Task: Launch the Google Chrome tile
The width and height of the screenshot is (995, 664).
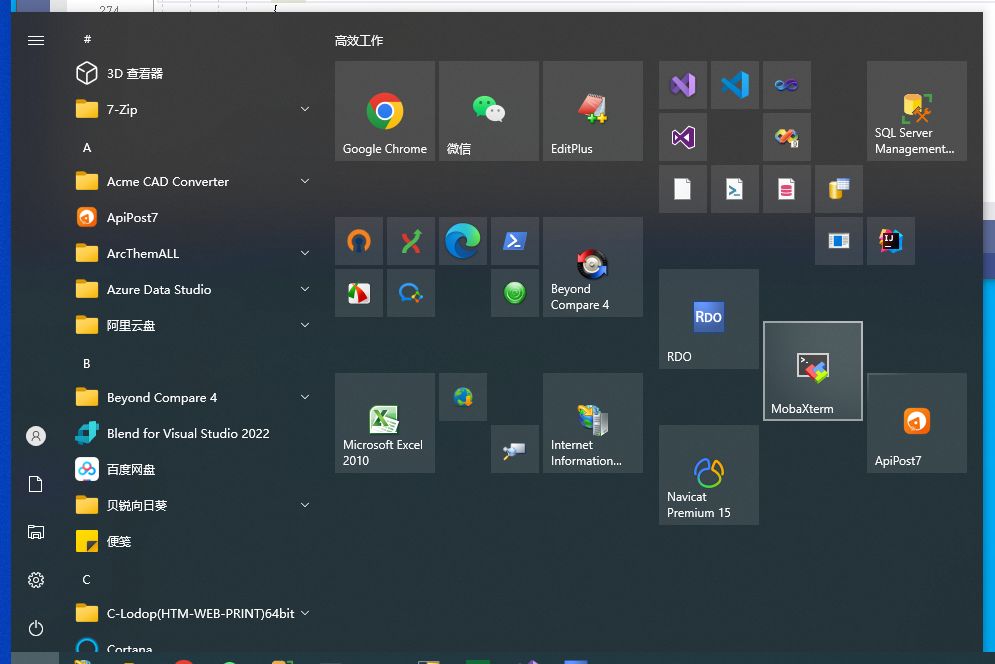Action: pos(385,111)
